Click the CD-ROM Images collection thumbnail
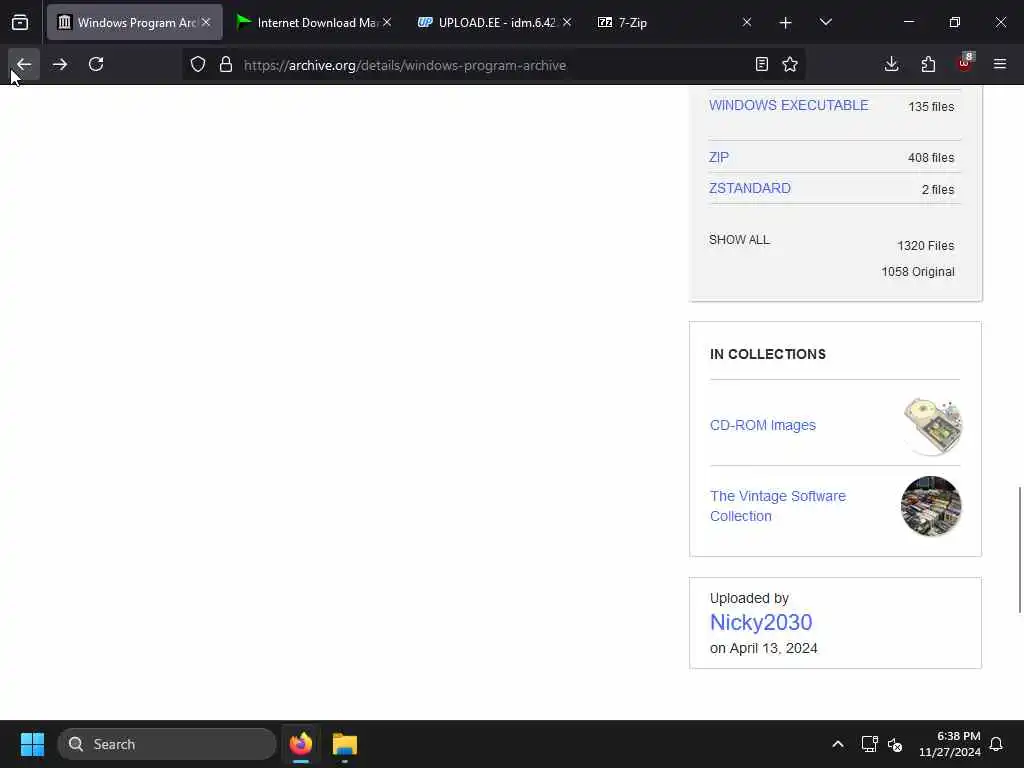Screen dimensions: 1024x768 [932, 426]
